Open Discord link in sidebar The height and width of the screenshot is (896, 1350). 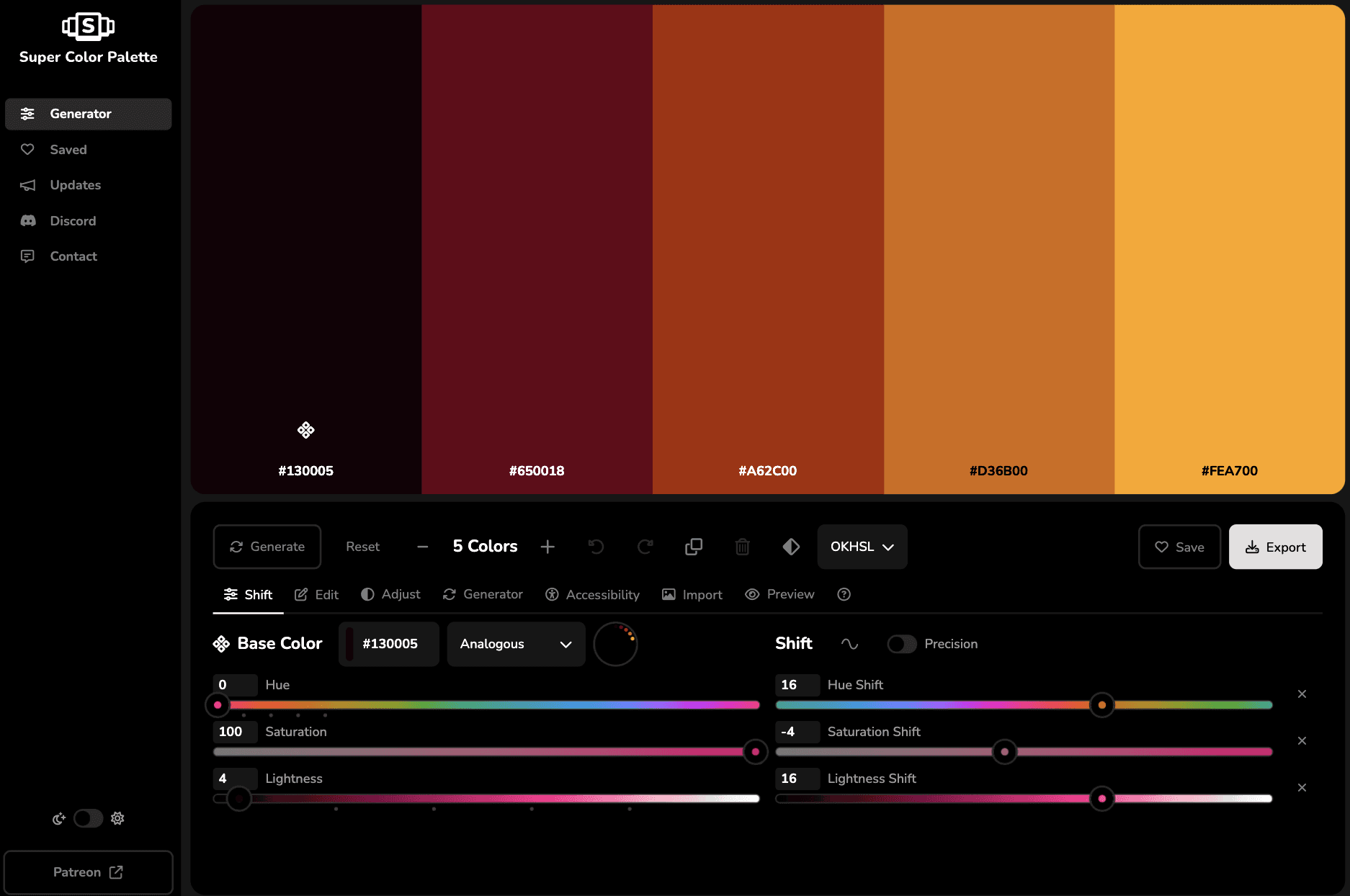pos(89,221)
